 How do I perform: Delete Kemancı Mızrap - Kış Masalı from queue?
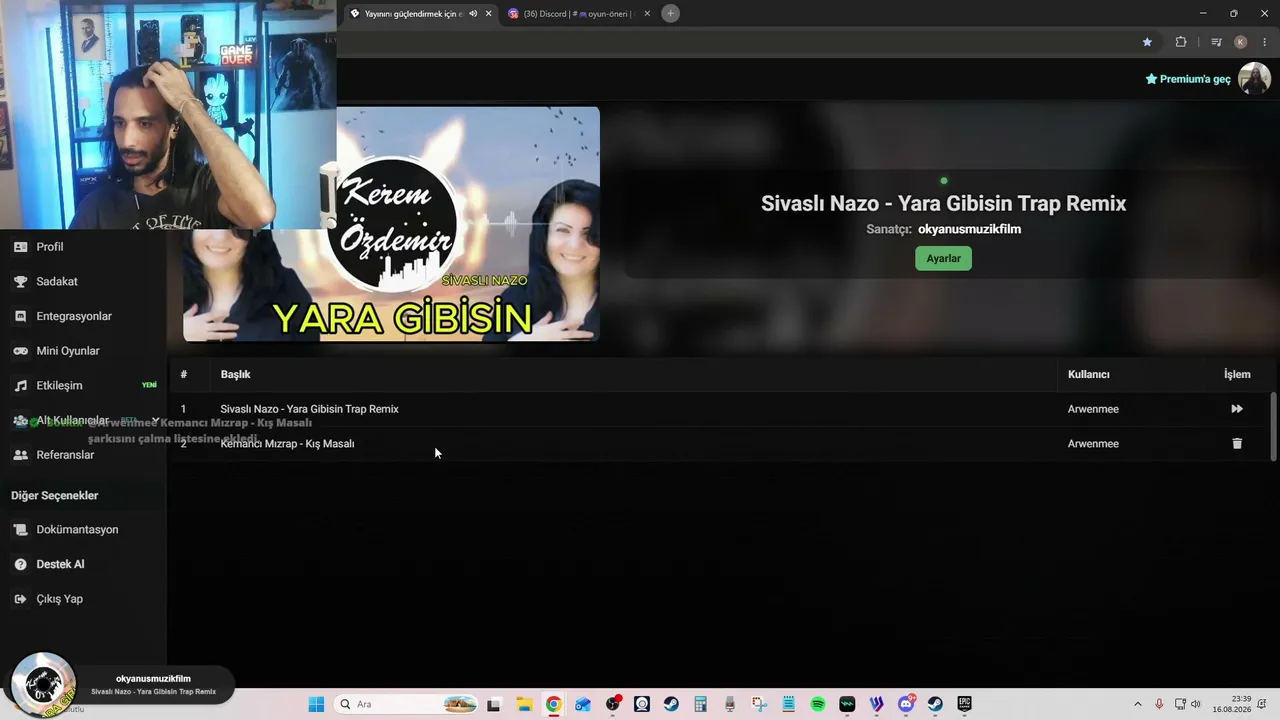click(1237, 444)
